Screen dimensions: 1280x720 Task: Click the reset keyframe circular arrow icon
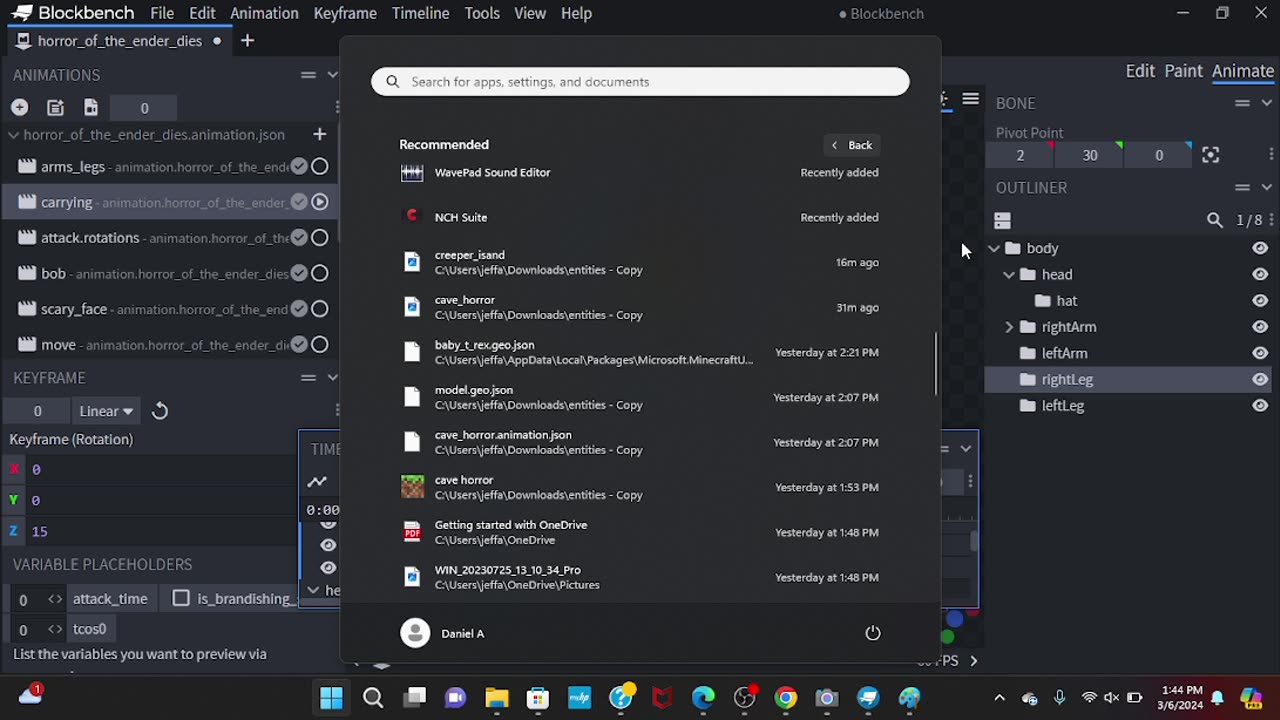(160, 411)
